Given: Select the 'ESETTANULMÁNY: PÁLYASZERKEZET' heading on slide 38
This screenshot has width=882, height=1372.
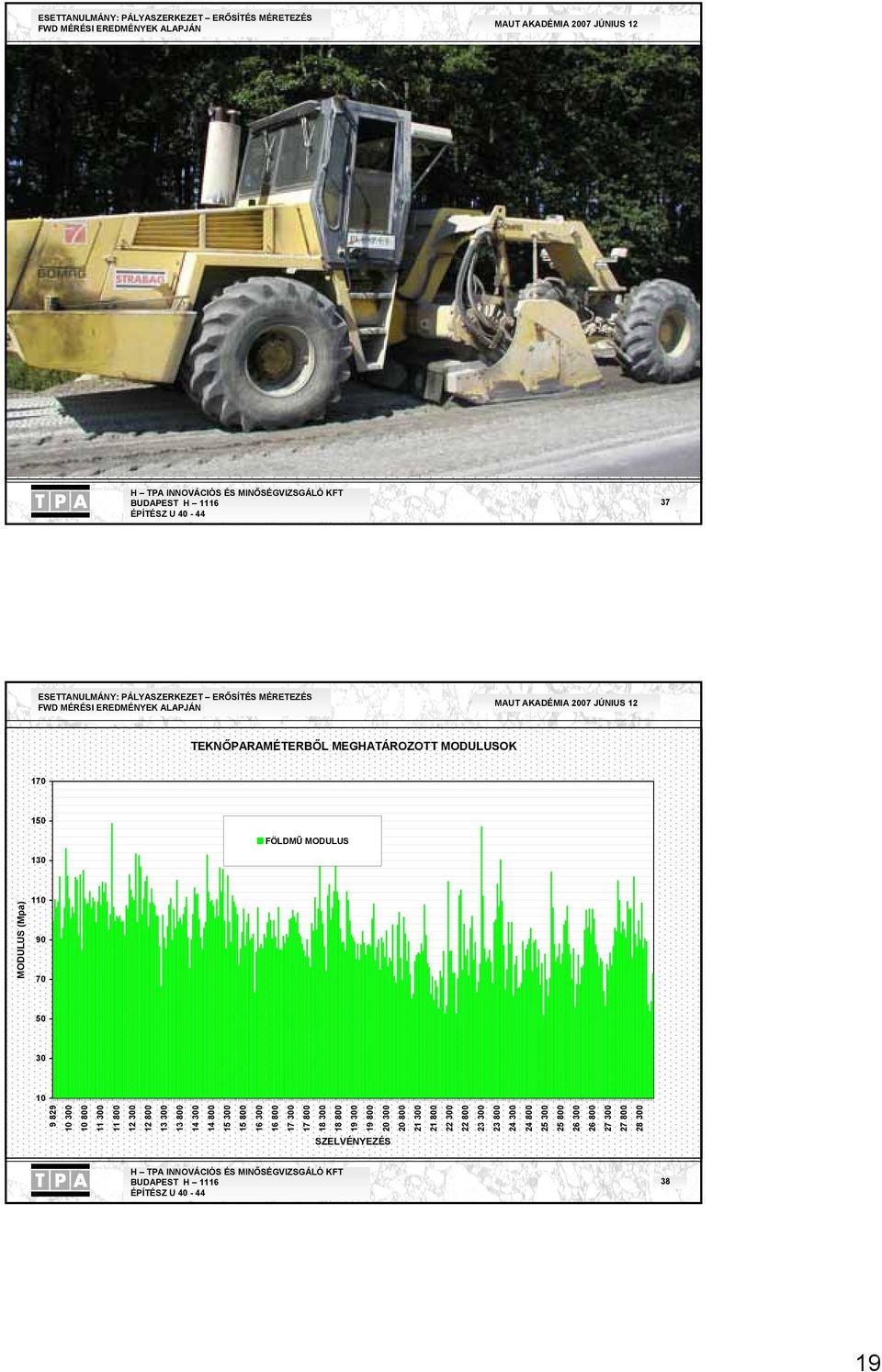Looking at the screenshot, I should coord(175,697).
